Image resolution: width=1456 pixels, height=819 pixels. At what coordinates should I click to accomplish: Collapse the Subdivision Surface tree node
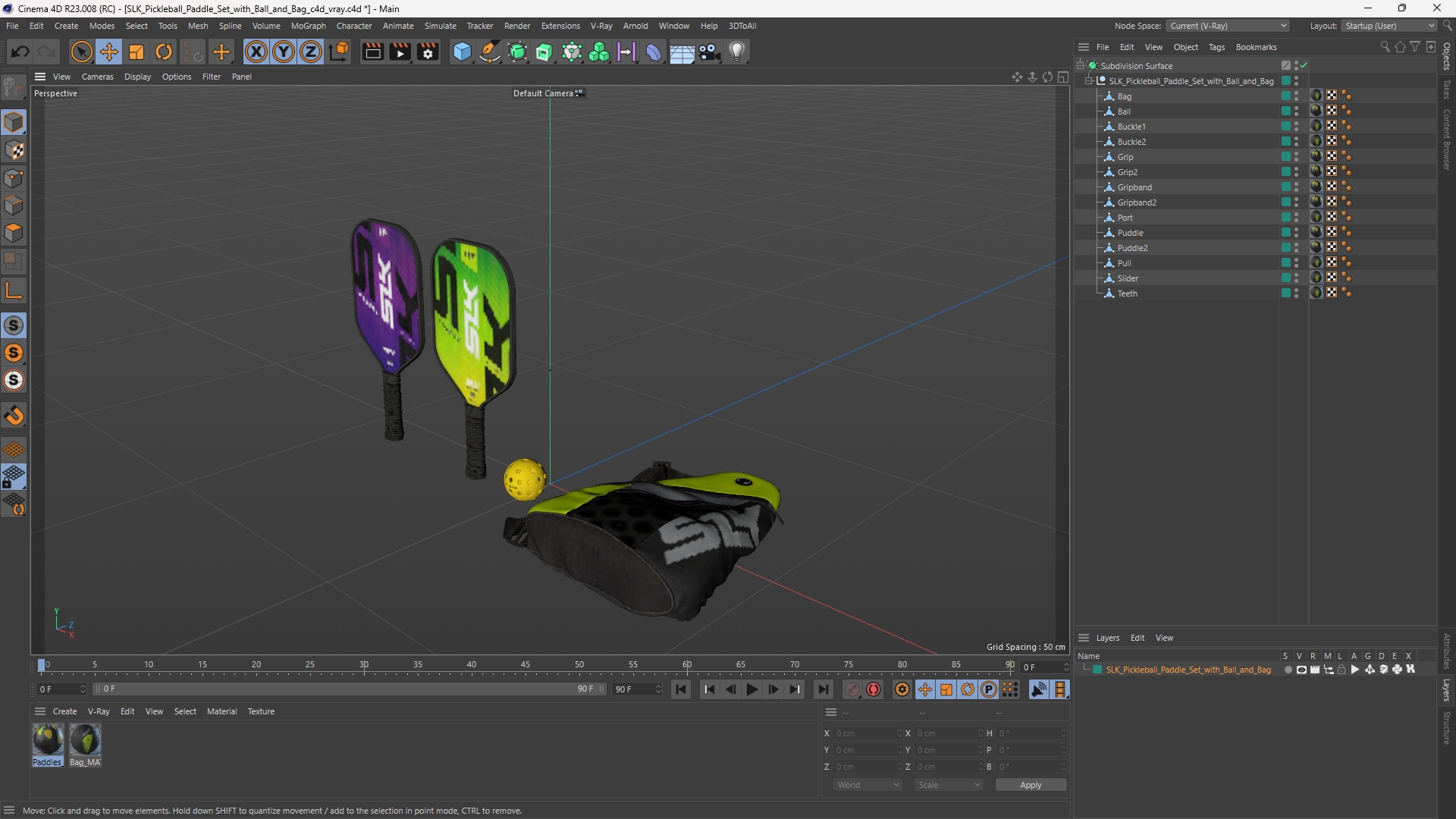[x=1081, y=66]
